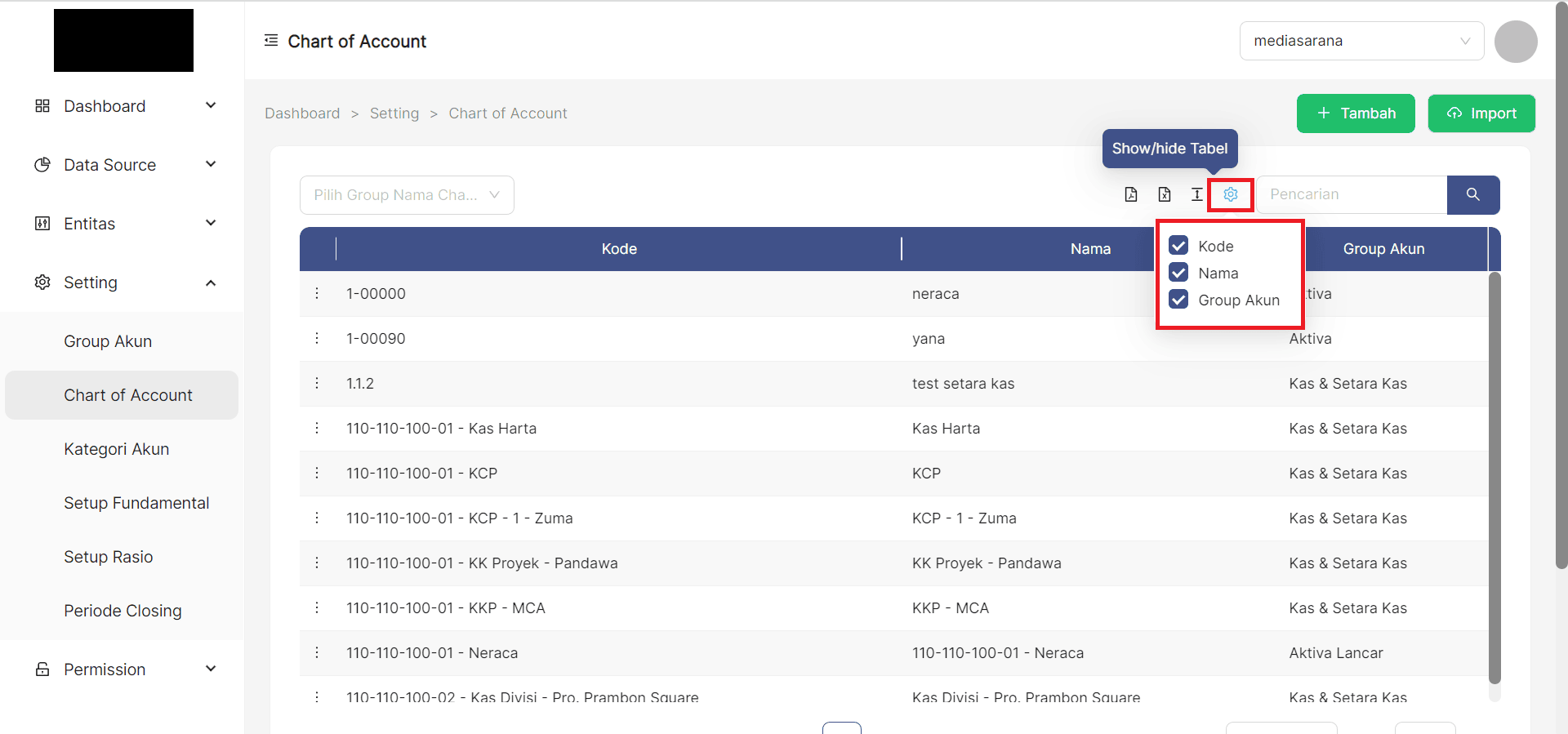Screen dimensions: 1568x734
Task: Click the Kode column header
Action: (619, 249)
